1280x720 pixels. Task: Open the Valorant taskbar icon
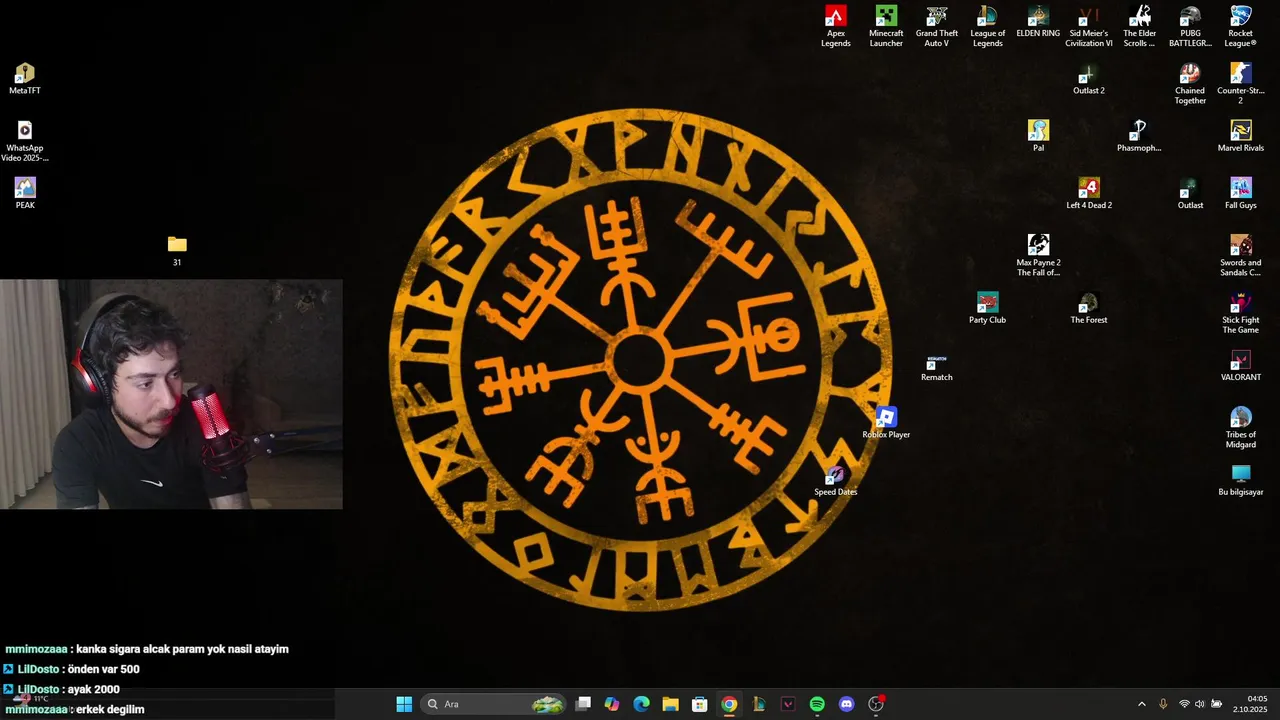[x=788, y=704]
